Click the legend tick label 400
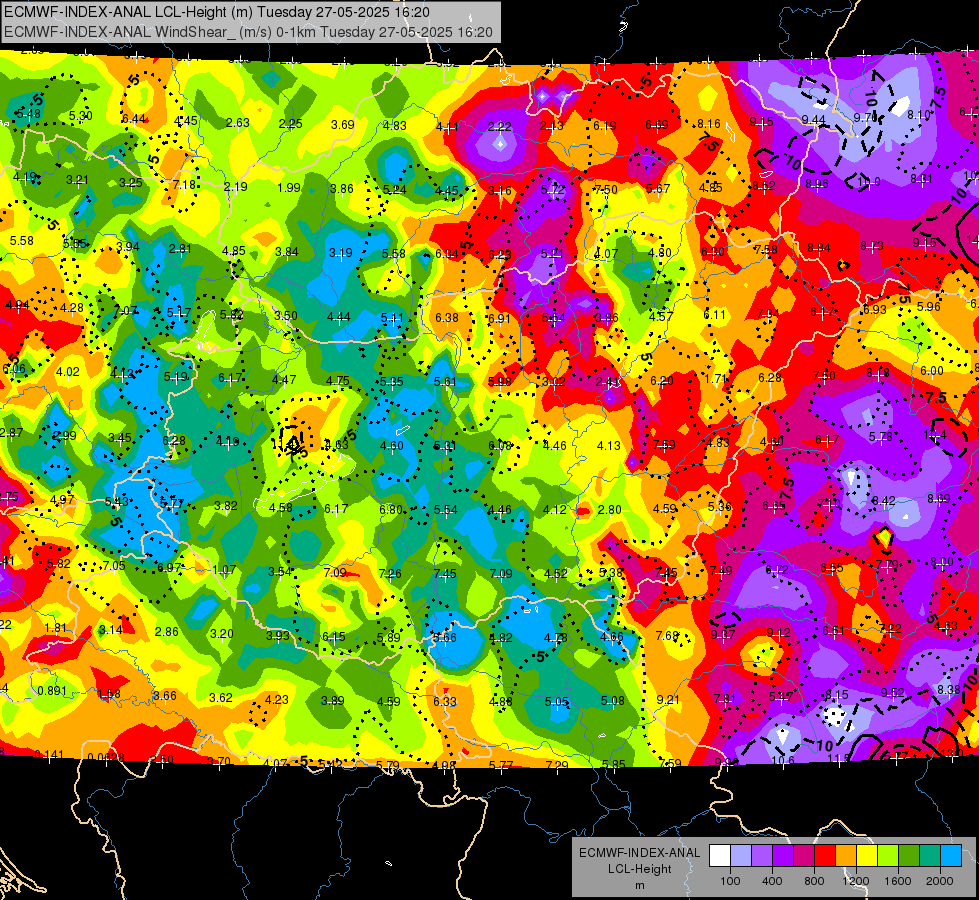 (772, 881)
